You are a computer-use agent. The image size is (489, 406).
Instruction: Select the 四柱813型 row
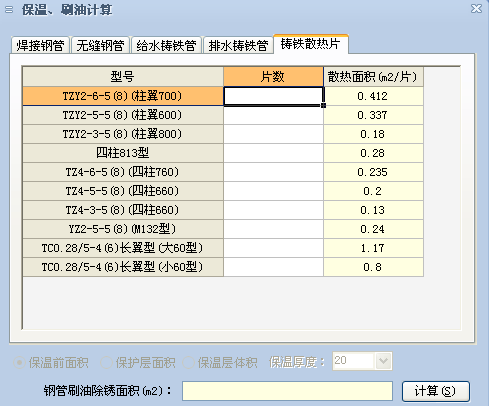[123, 153]
